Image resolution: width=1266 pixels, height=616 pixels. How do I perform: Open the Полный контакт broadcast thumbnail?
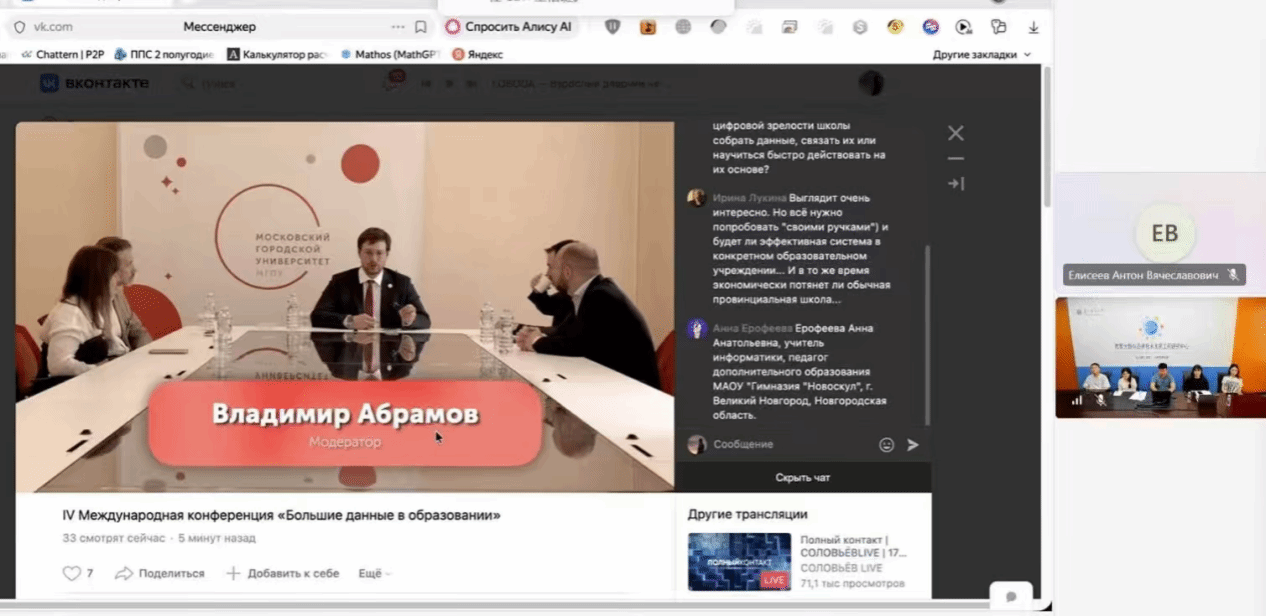click(x=739, y=562)
